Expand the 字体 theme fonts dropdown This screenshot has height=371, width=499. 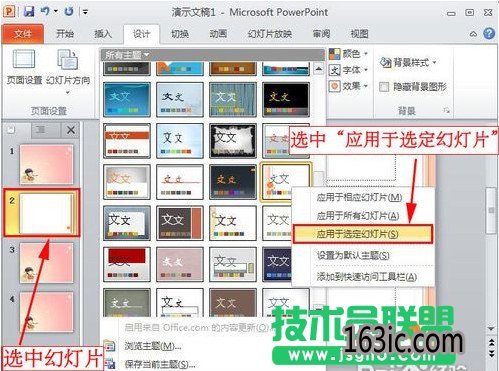[348, 70]
